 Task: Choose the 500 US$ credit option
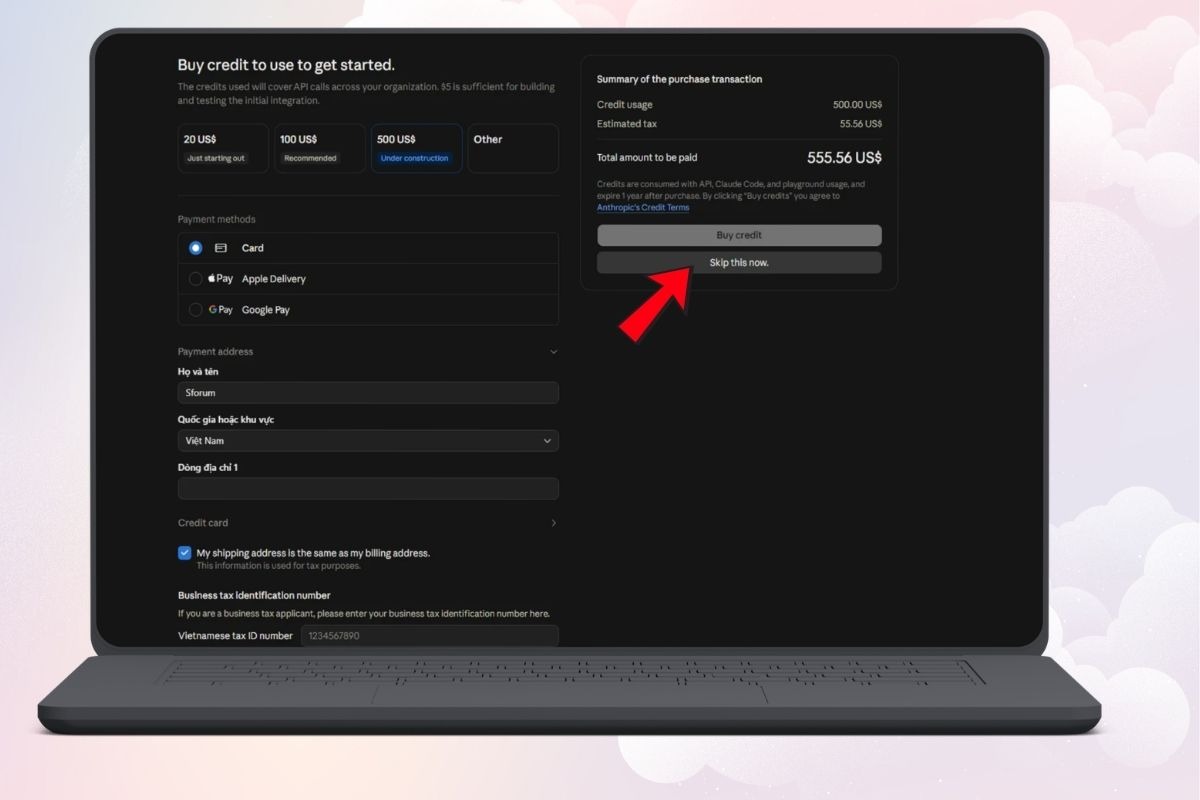pyautogui.click(x=417, y=148)
